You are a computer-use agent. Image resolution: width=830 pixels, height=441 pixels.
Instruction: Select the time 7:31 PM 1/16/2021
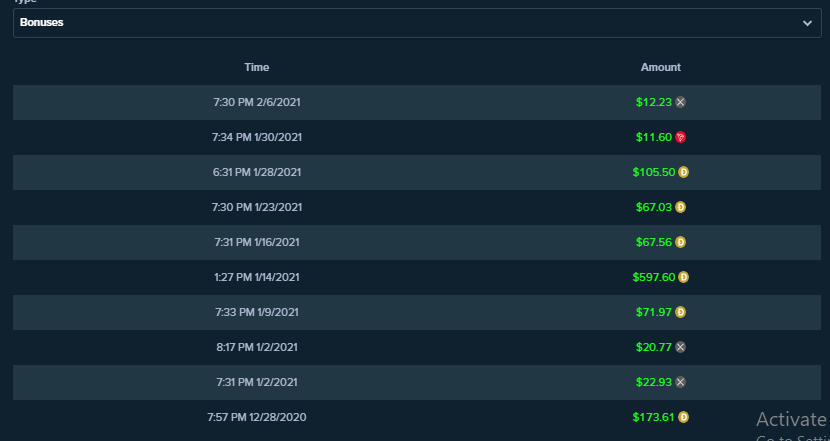tap(257, 242)
